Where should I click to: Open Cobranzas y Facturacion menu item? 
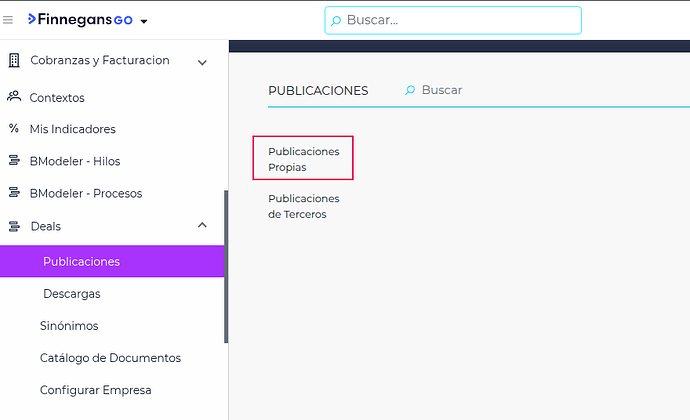100,60
